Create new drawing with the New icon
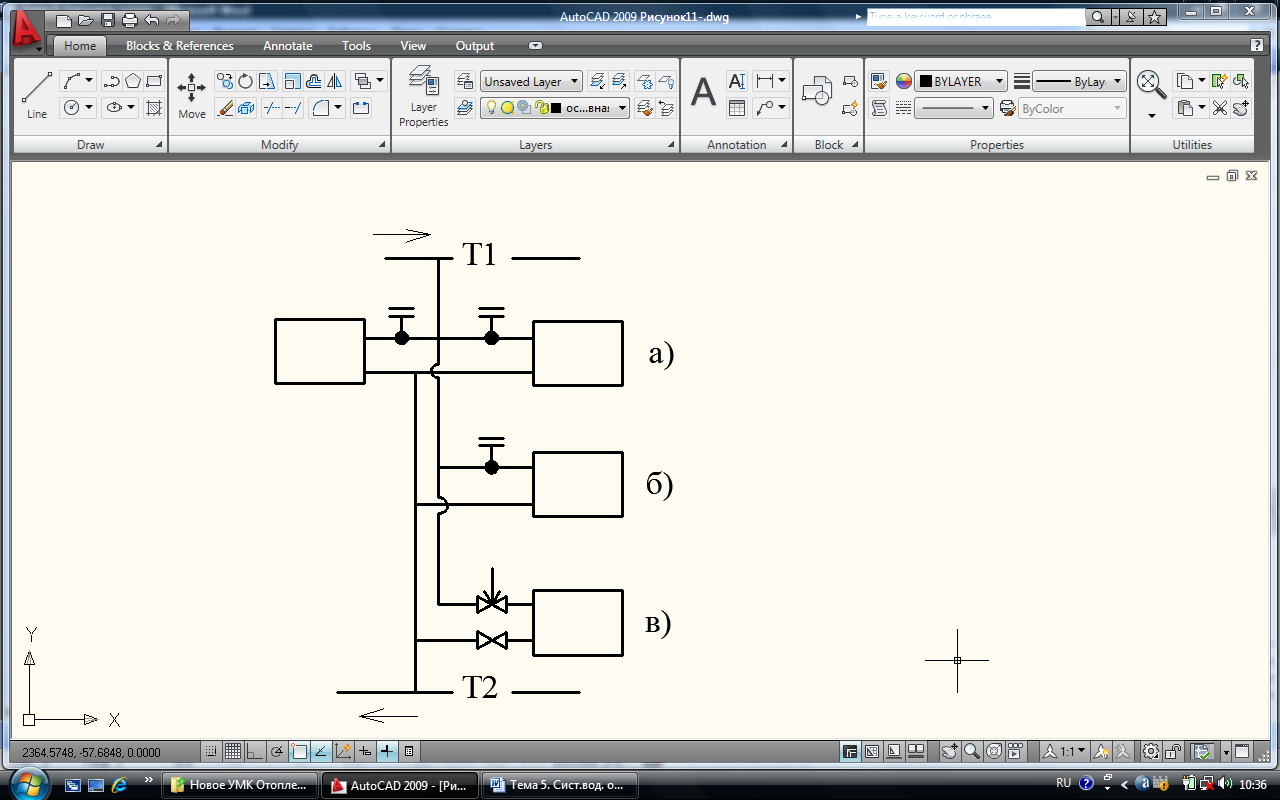The image size is (1280, 800). pyautogui.click(x=64, y=20)
